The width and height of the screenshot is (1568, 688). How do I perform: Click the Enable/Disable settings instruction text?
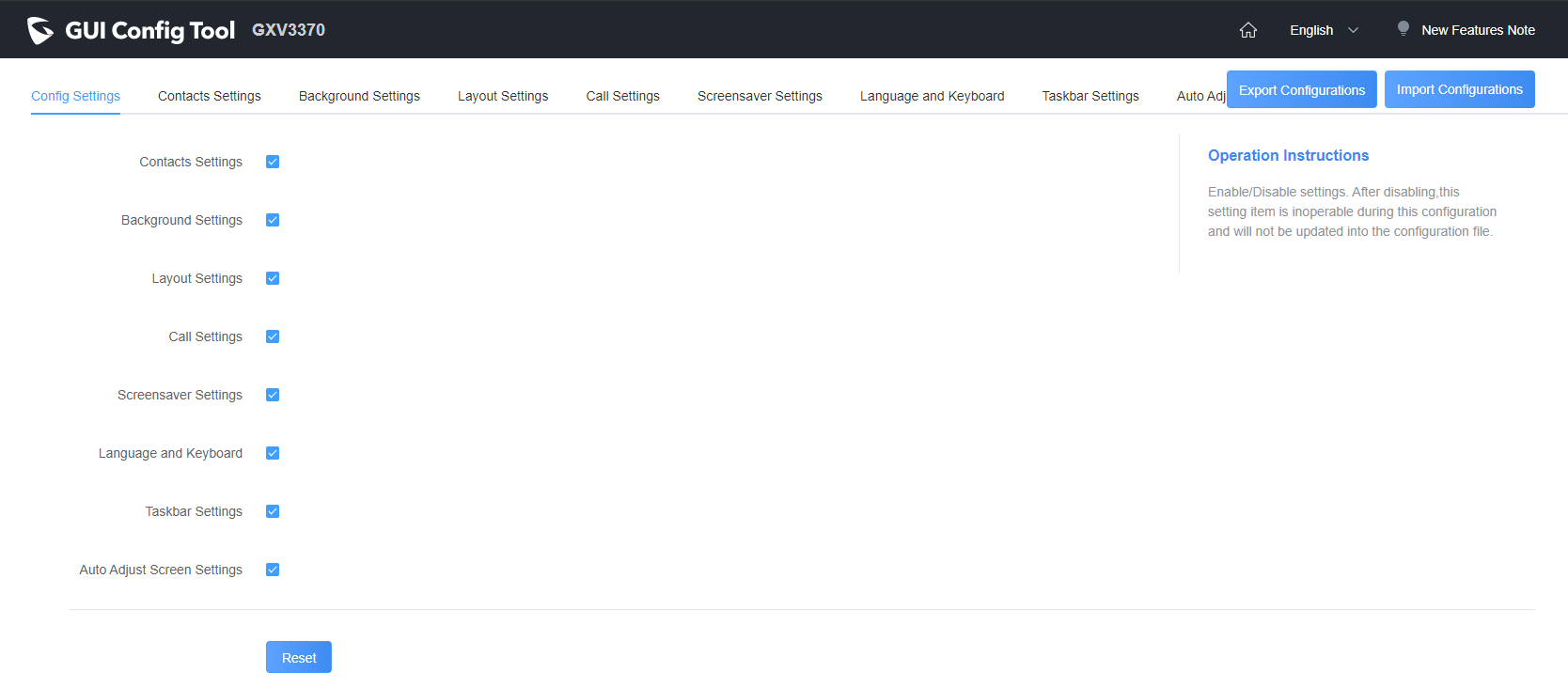click(1352, 211)
